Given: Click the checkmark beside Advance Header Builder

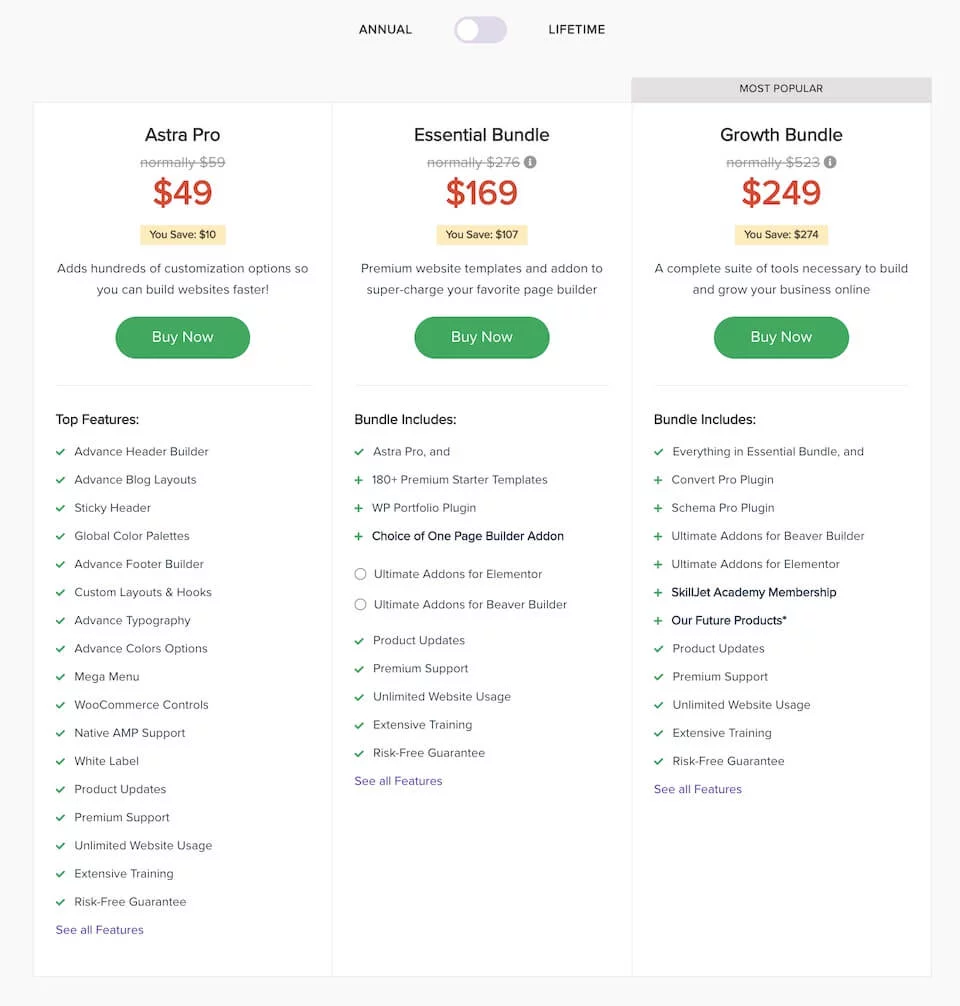Looking at the screenshot, I should pyautogui.click(x=61, y=451).
